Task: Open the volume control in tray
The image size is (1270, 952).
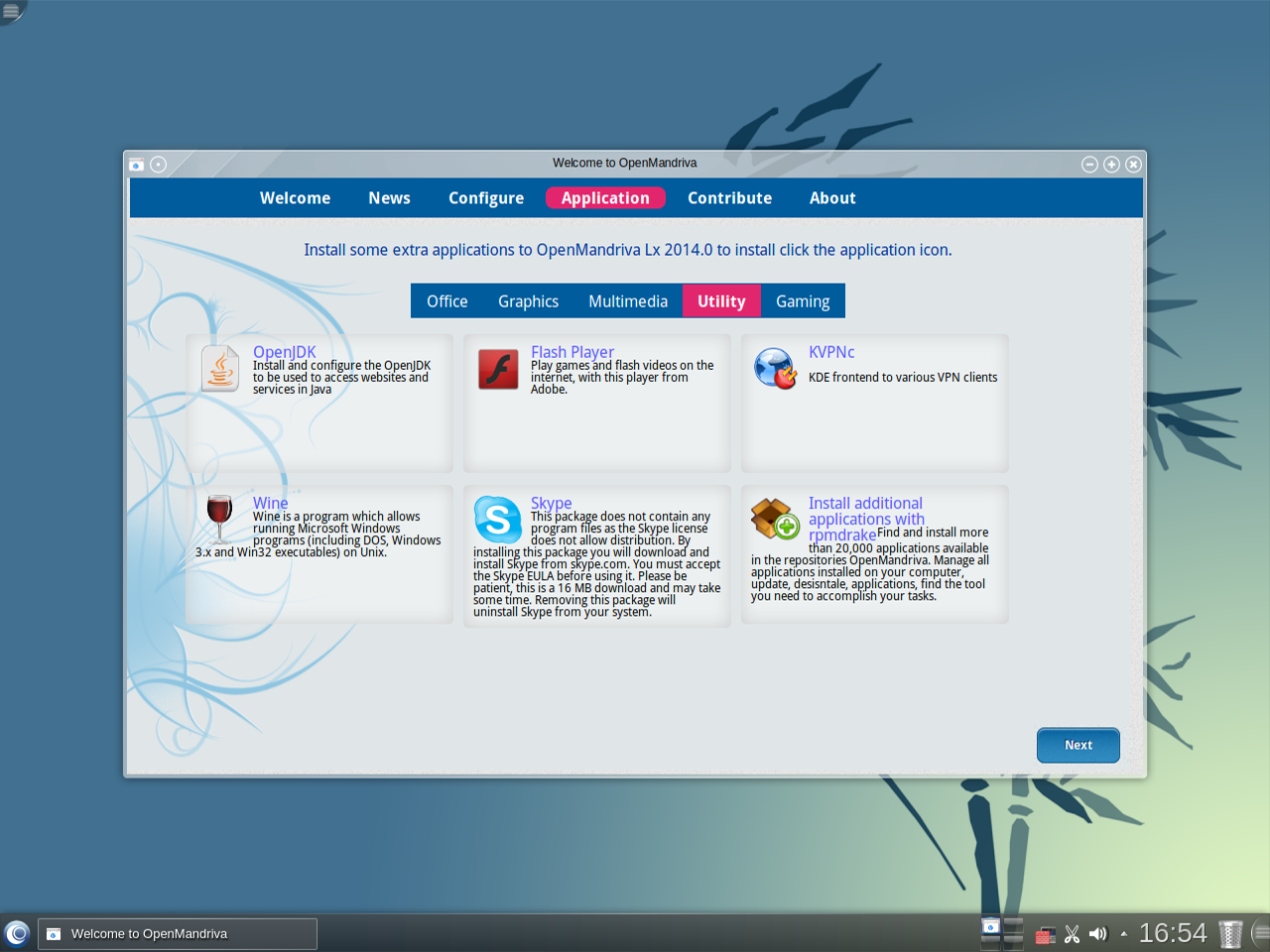Action: 1097,934
